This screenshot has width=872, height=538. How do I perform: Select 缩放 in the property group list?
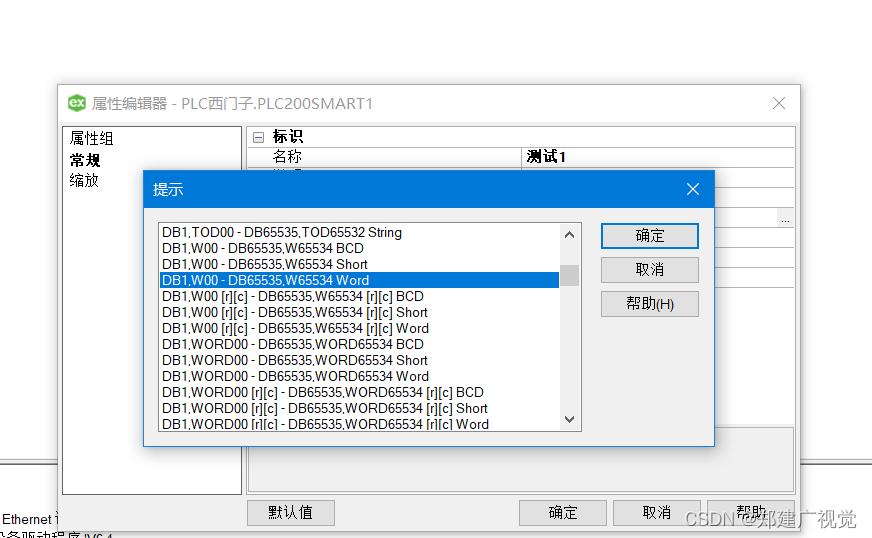click(x=84, y=180)
